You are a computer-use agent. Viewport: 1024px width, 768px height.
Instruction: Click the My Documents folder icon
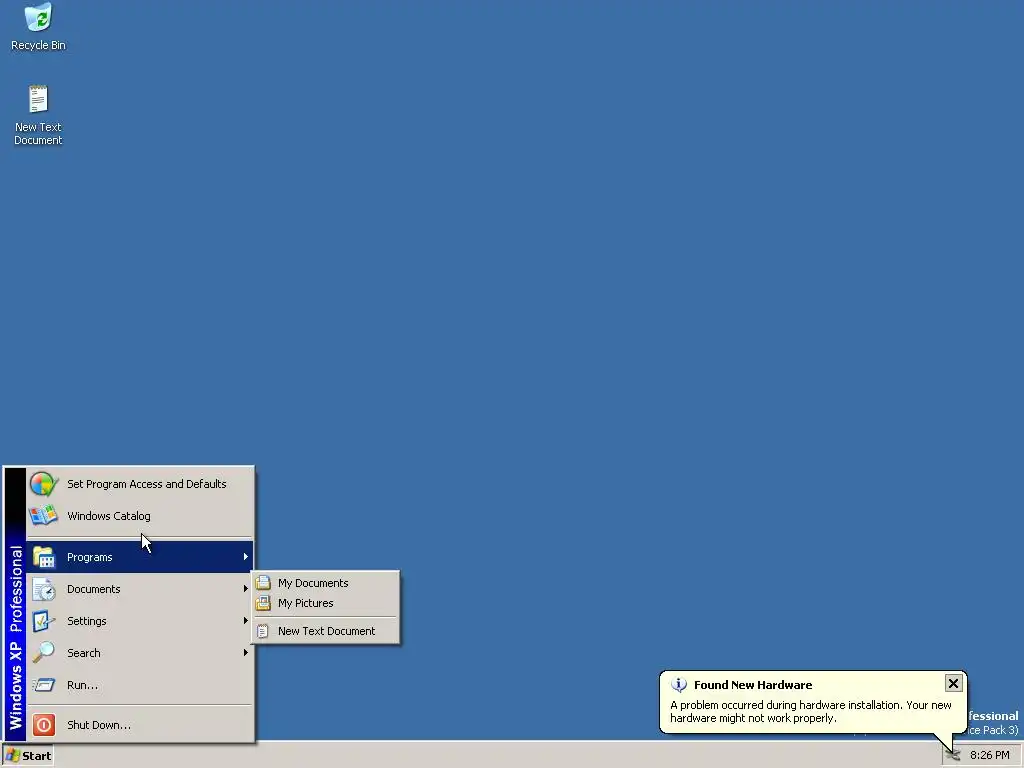(x=263, y=583)
